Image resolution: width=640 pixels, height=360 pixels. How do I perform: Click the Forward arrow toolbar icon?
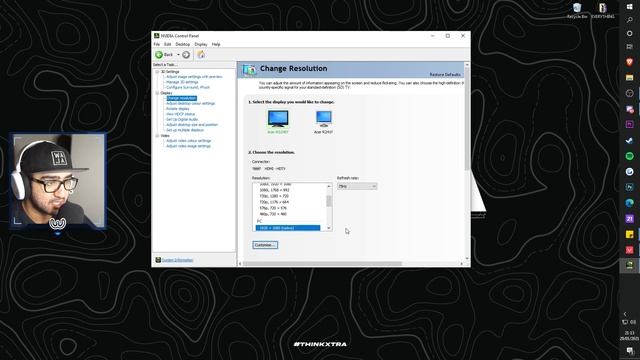click(x=186, y=55)
